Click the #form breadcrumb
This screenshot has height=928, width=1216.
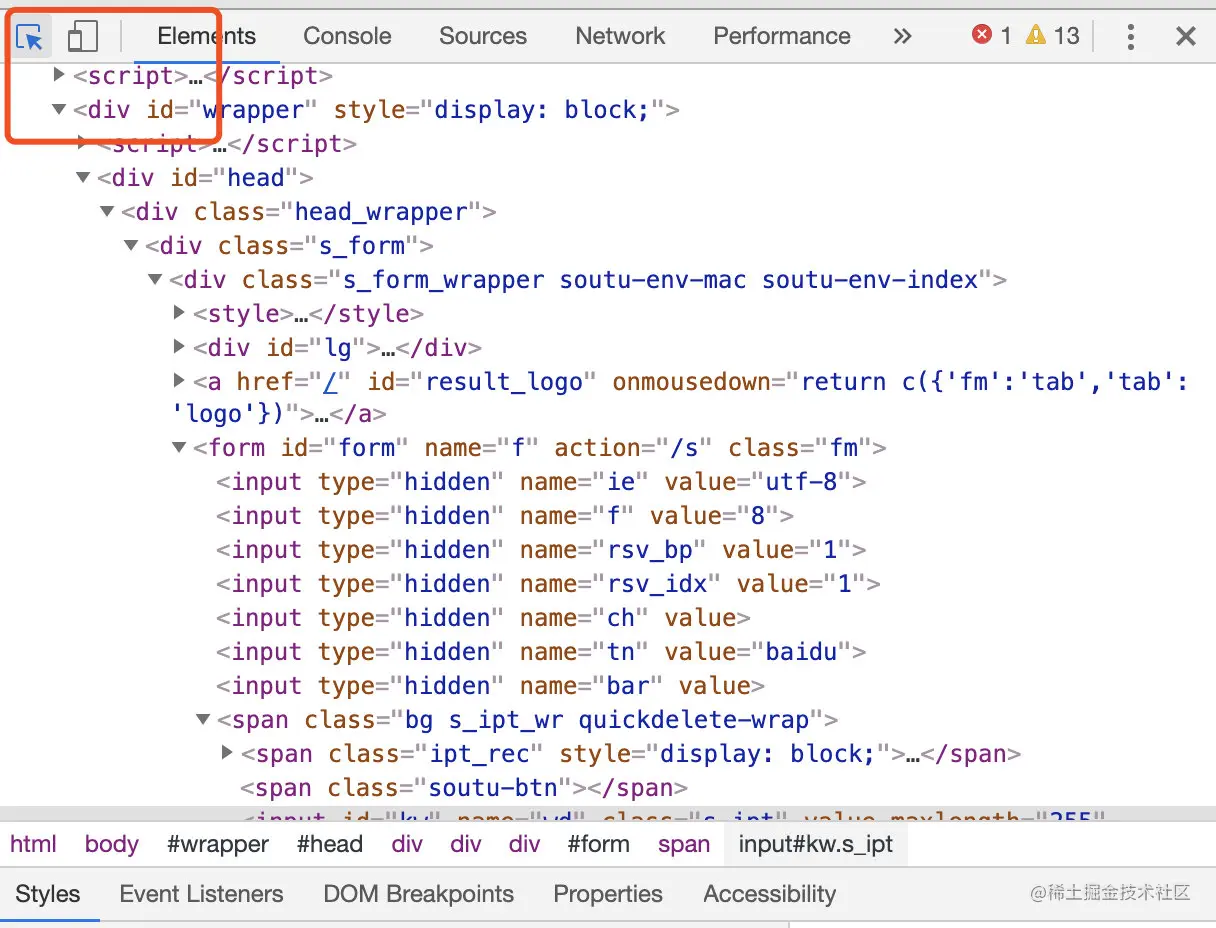click(598, 844)
